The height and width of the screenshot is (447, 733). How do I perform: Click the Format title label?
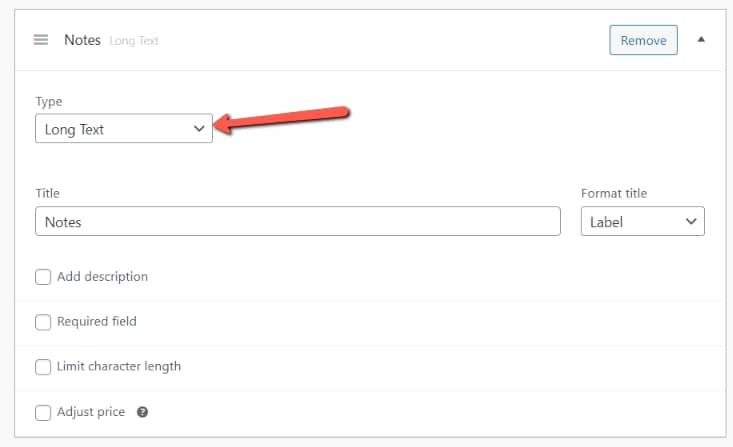tap(614, 193)
